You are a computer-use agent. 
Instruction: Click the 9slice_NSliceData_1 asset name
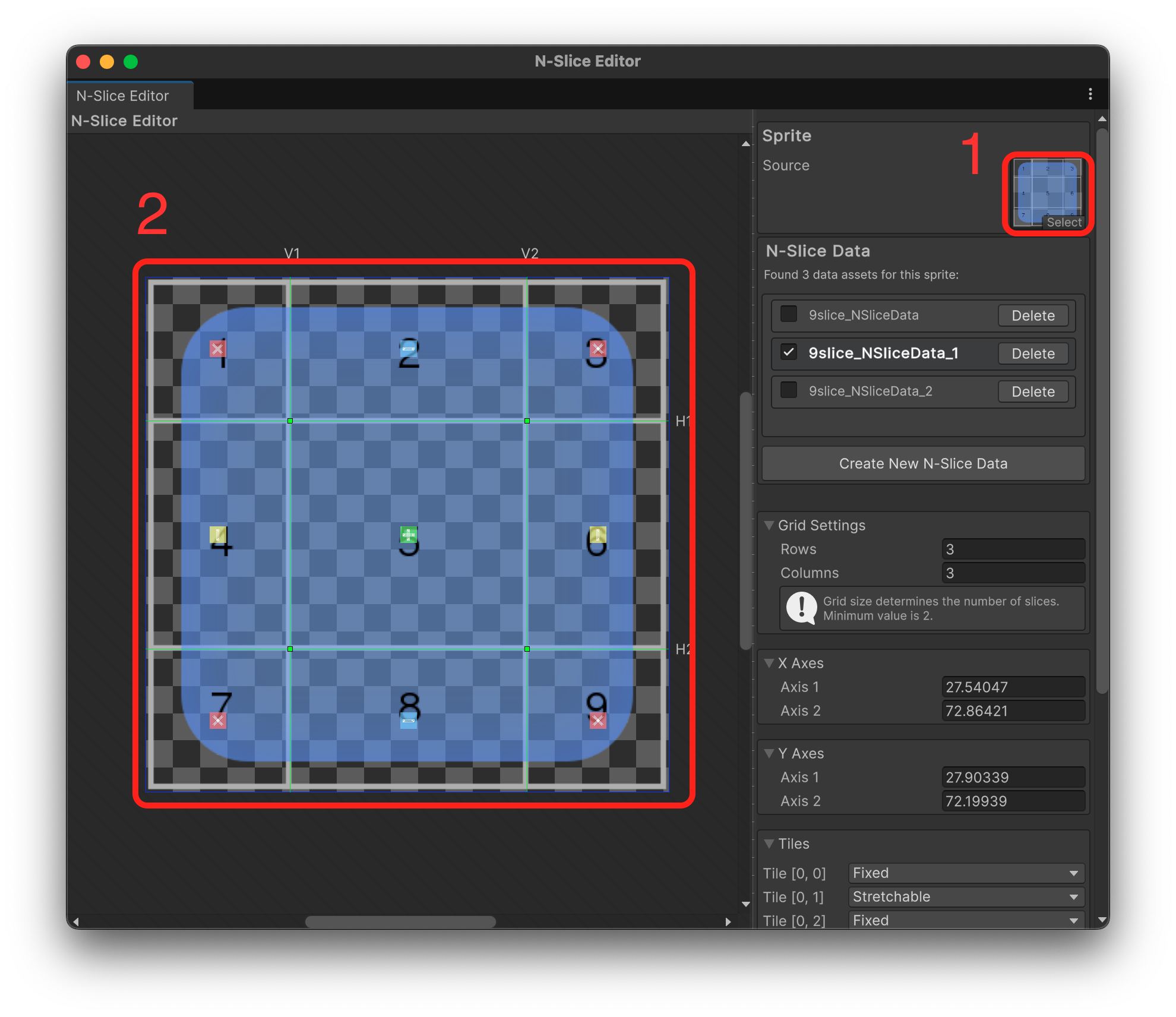click(883, 353)
